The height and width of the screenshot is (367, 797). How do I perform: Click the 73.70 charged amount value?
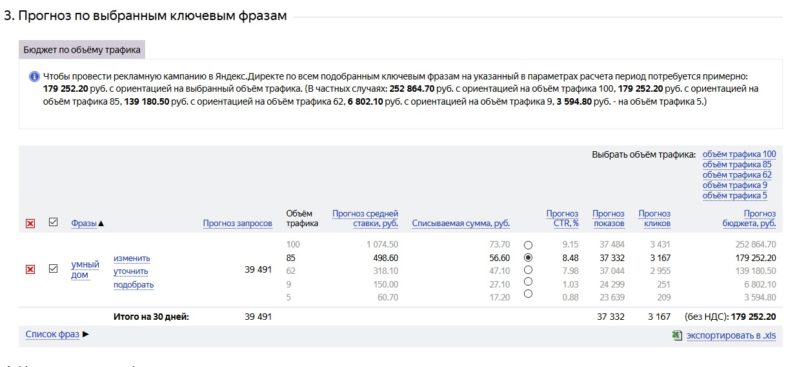[499, 244]
